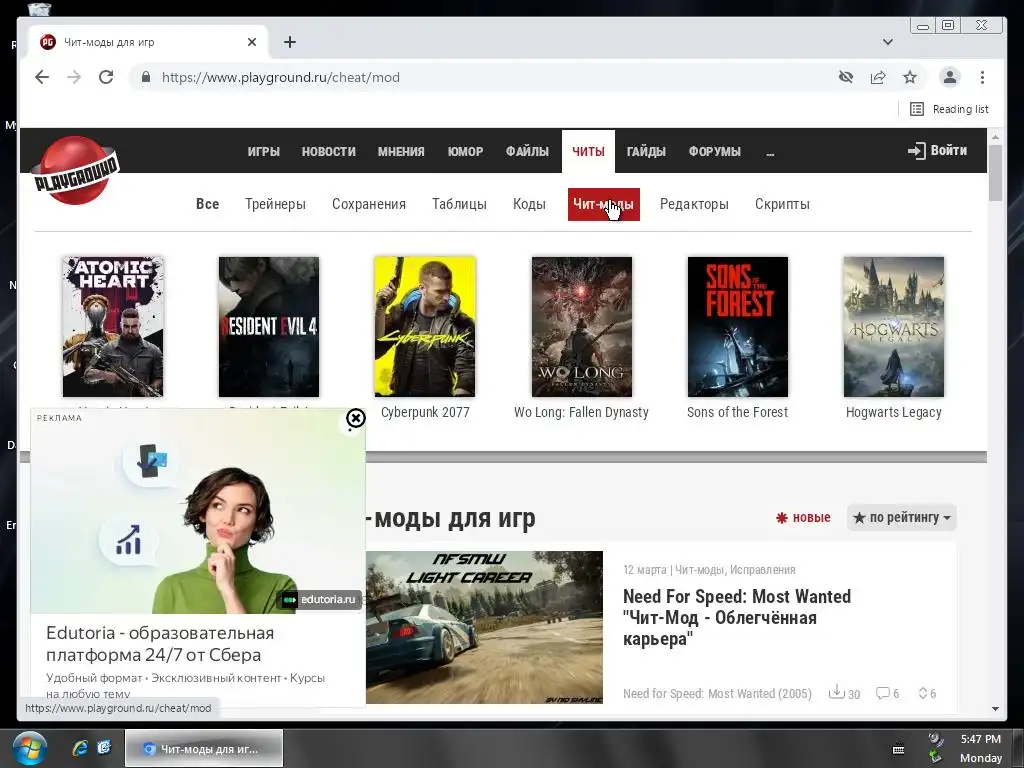
Task: Click the address bar URL field
Action: click(483, 77)
